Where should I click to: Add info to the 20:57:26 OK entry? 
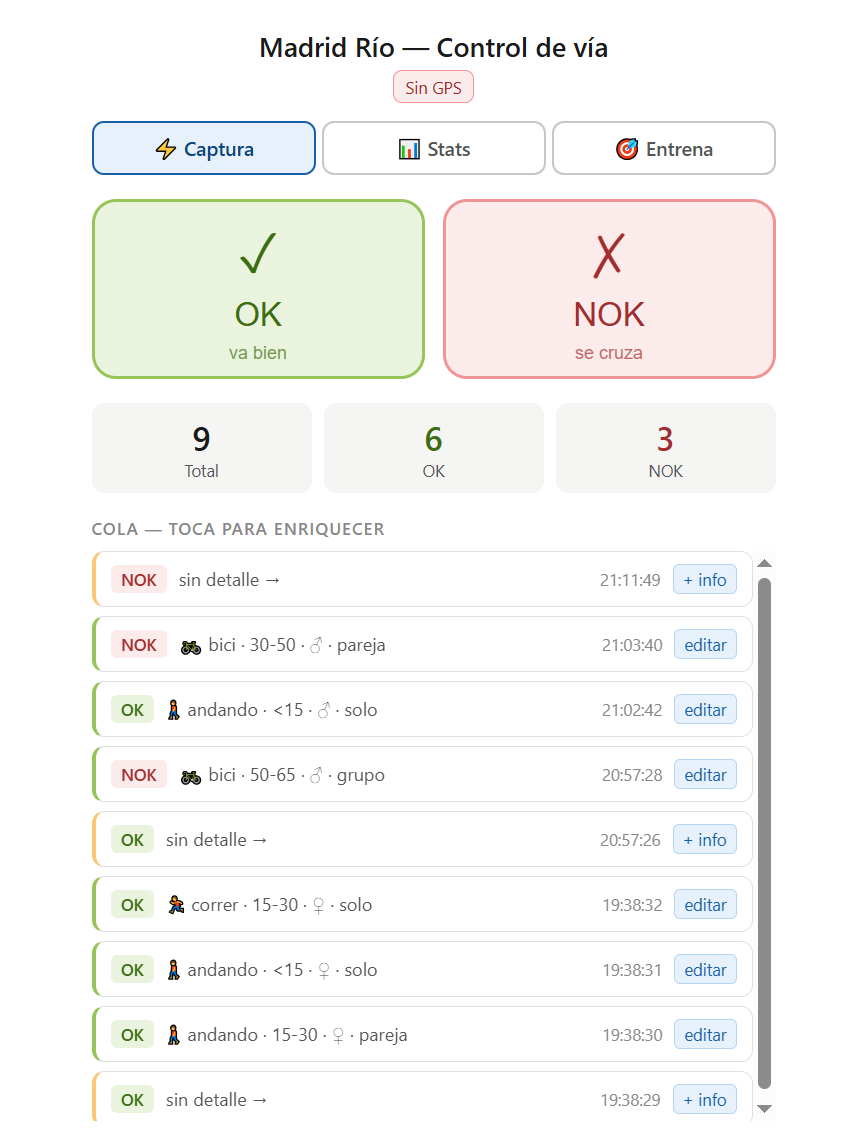click(x=704, y=840)
